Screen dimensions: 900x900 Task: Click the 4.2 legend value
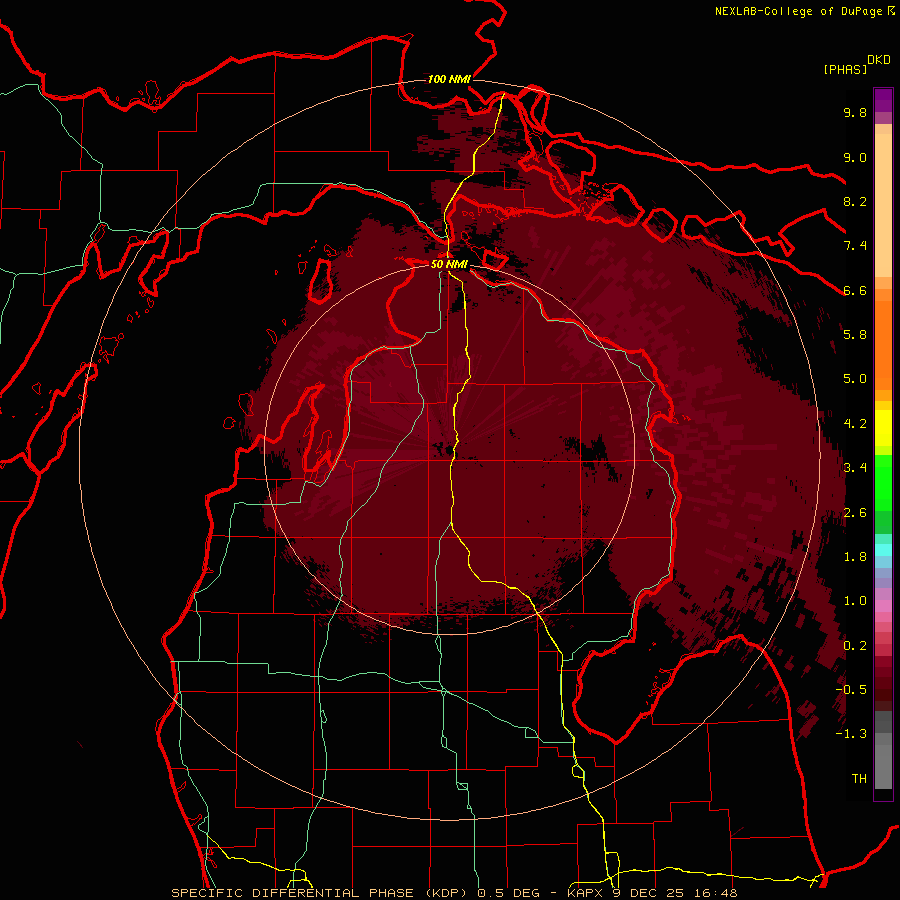(855, 424)
